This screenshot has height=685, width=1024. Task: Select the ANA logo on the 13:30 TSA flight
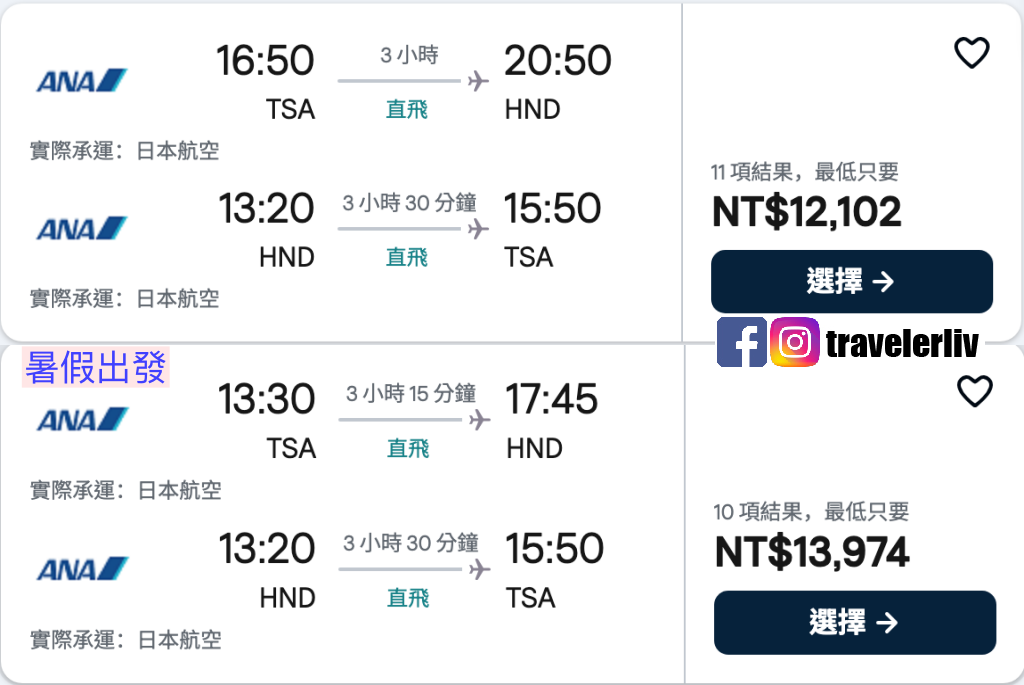point(80,419)
